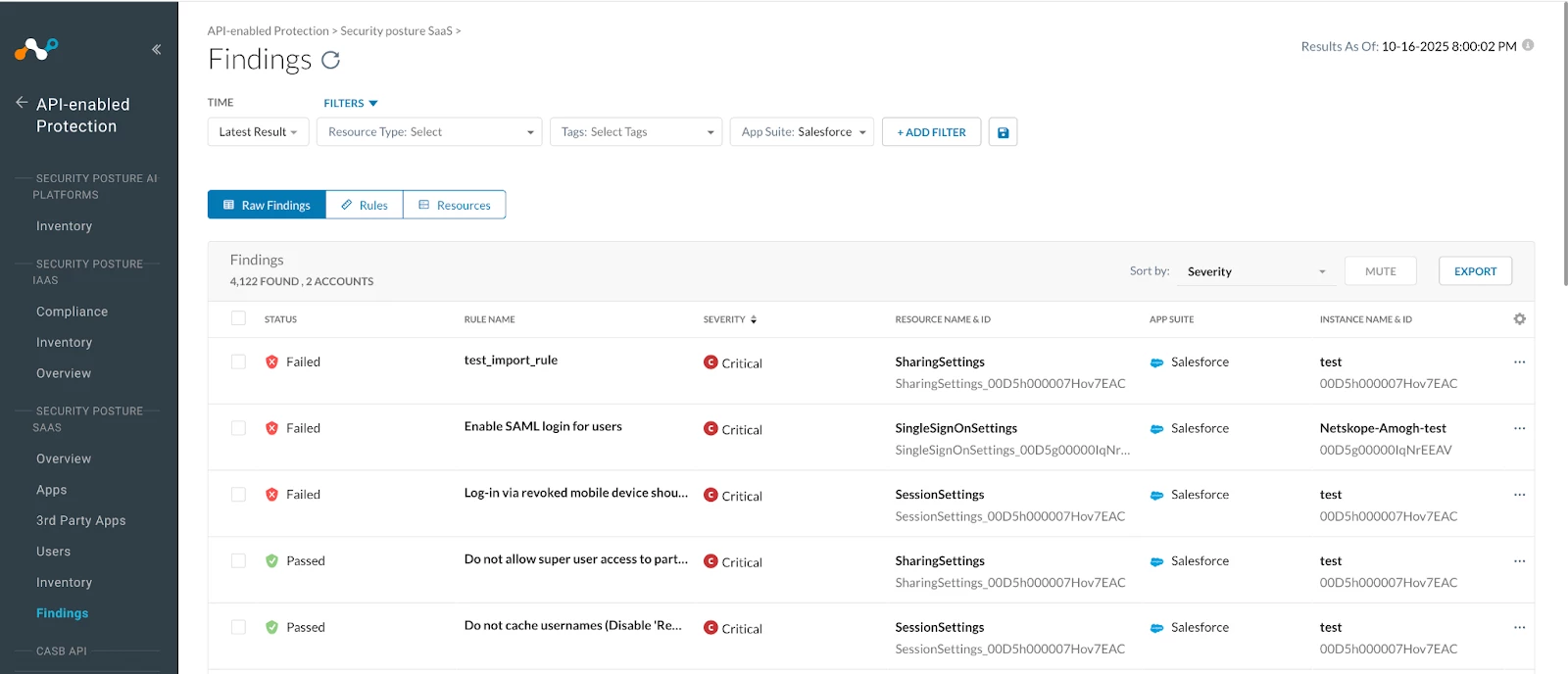Click Failed status icon on test_import_rule row
This screenshot has width=1568, height=674.
[x=271, y=361]
